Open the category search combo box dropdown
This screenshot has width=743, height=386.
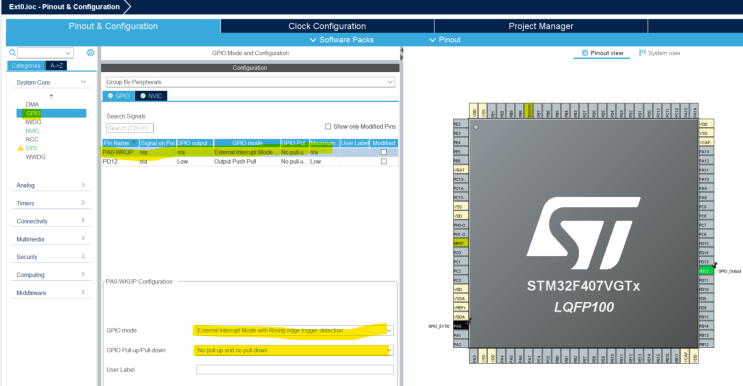68,53
